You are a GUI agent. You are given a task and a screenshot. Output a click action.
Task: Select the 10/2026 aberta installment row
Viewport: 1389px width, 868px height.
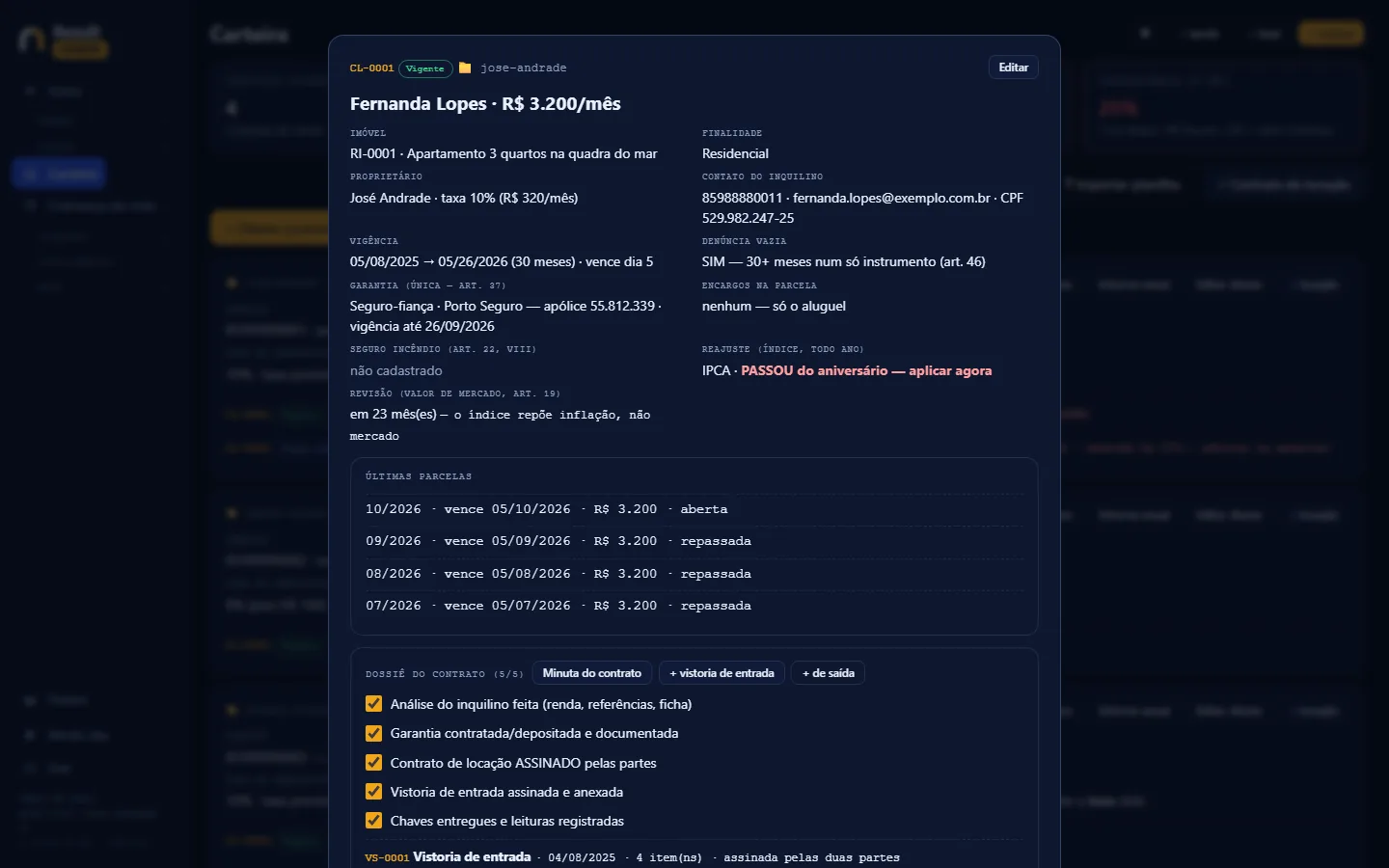tap(694, 509)
